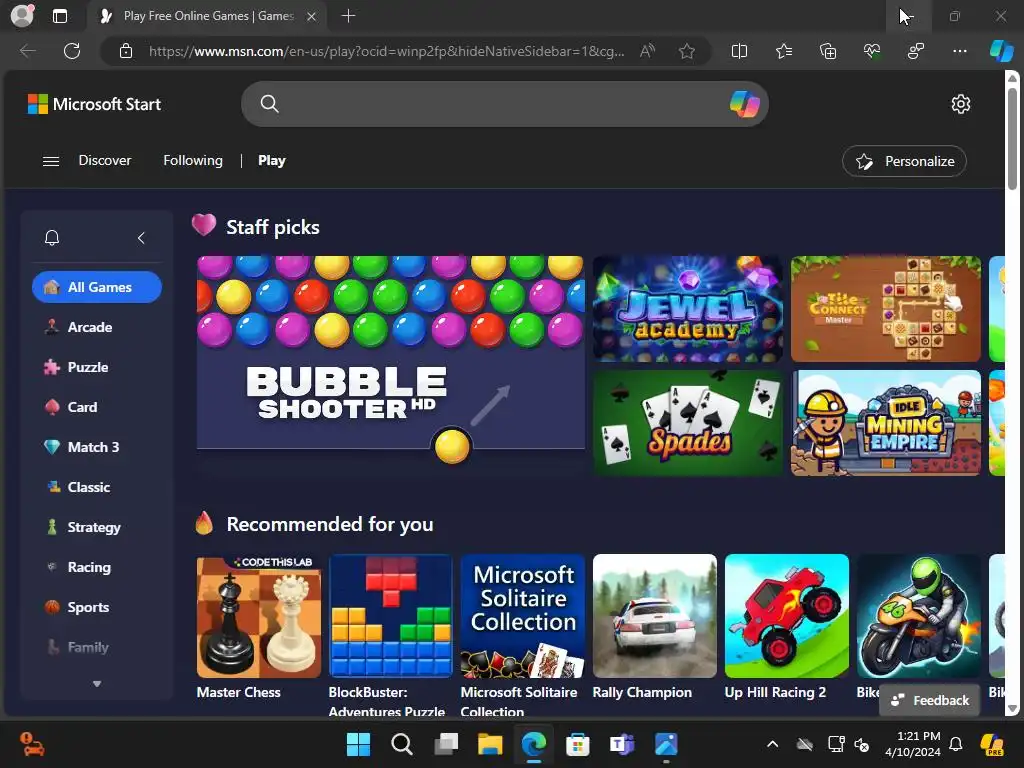This screenshot has height=768, width=1024.
Task: Open Jewel Academy game thumbnail
Action: point(688,309)
